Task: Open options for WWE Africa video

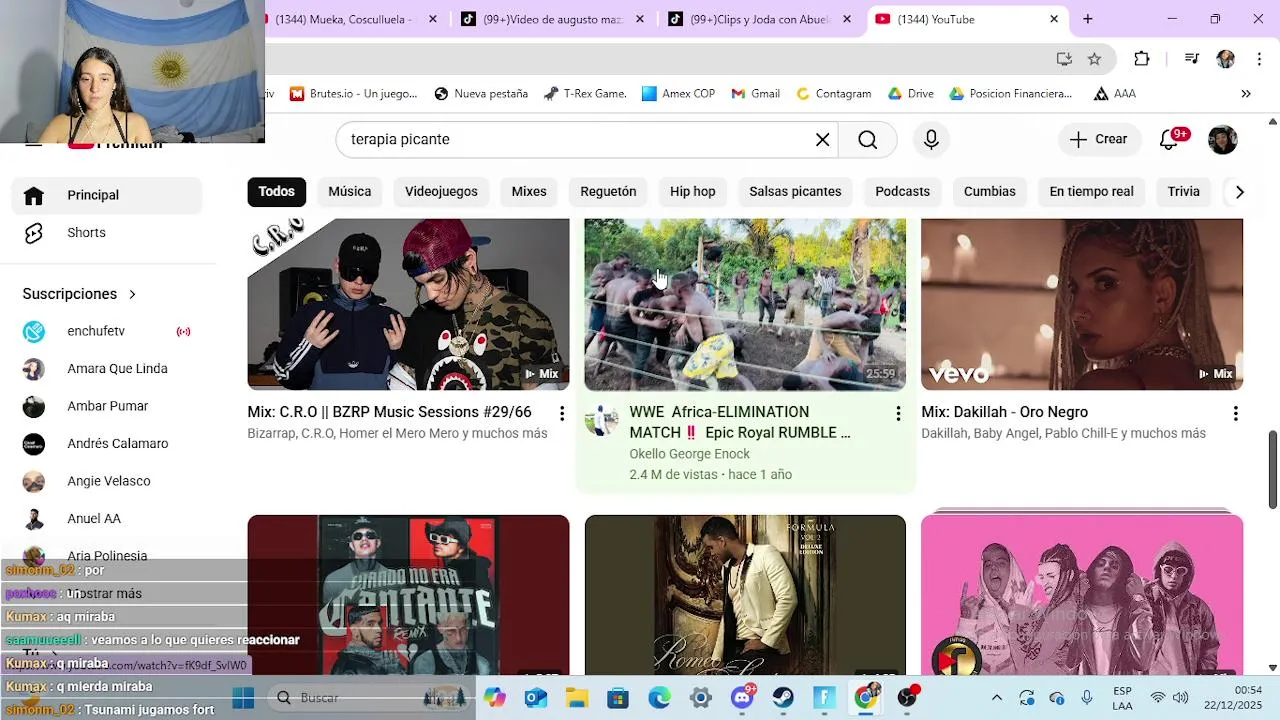Action: click(x=898, y=413)
